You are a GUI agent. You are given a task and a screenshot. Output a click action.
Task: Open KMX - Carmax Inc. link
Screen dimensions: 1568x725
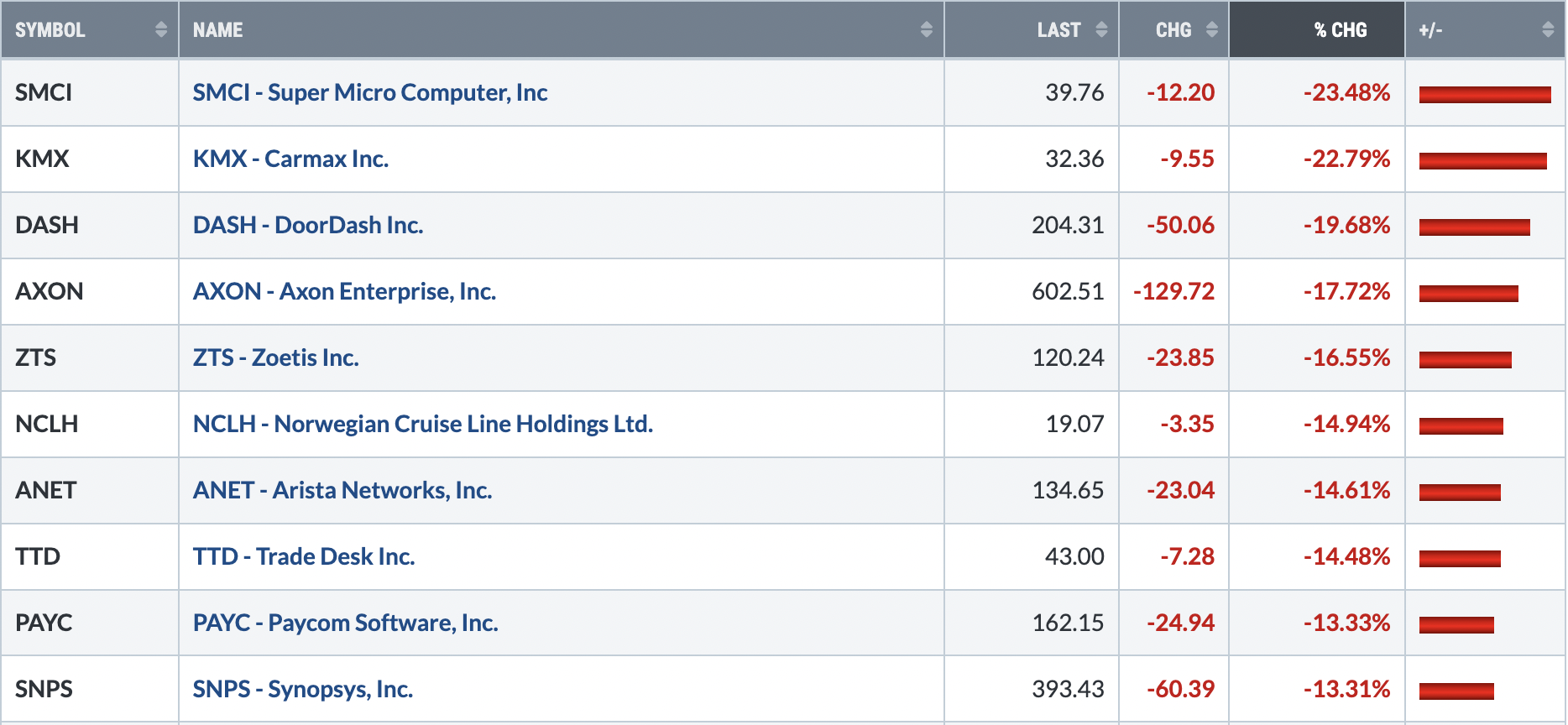(290, 159)
